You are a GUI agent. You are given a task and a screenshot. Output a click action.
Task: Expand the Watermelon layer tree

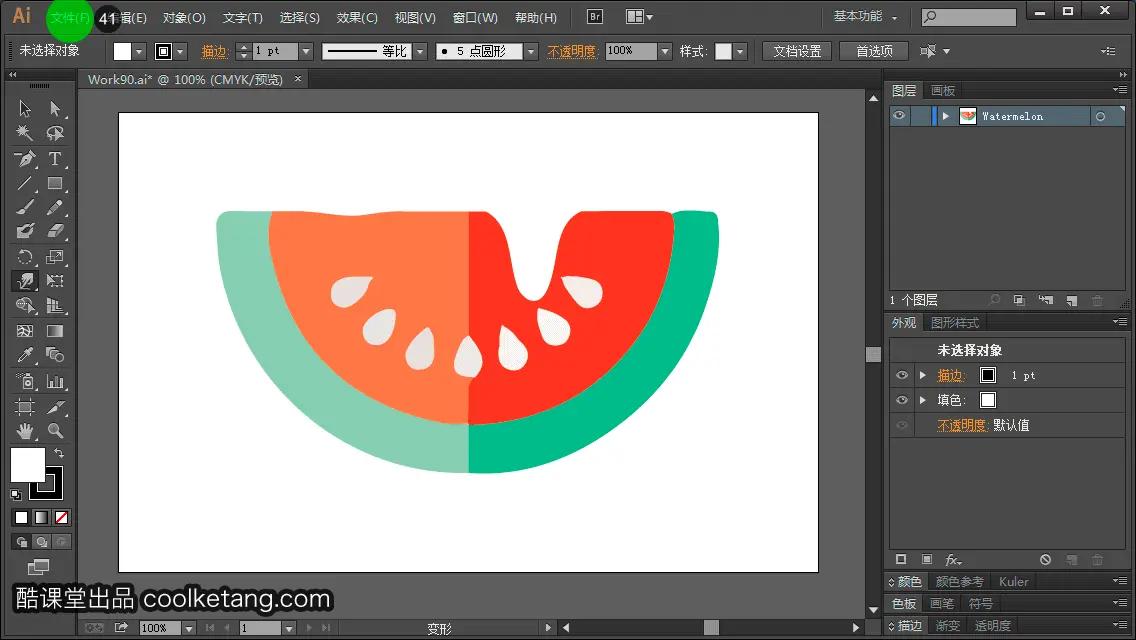[945, 116]
